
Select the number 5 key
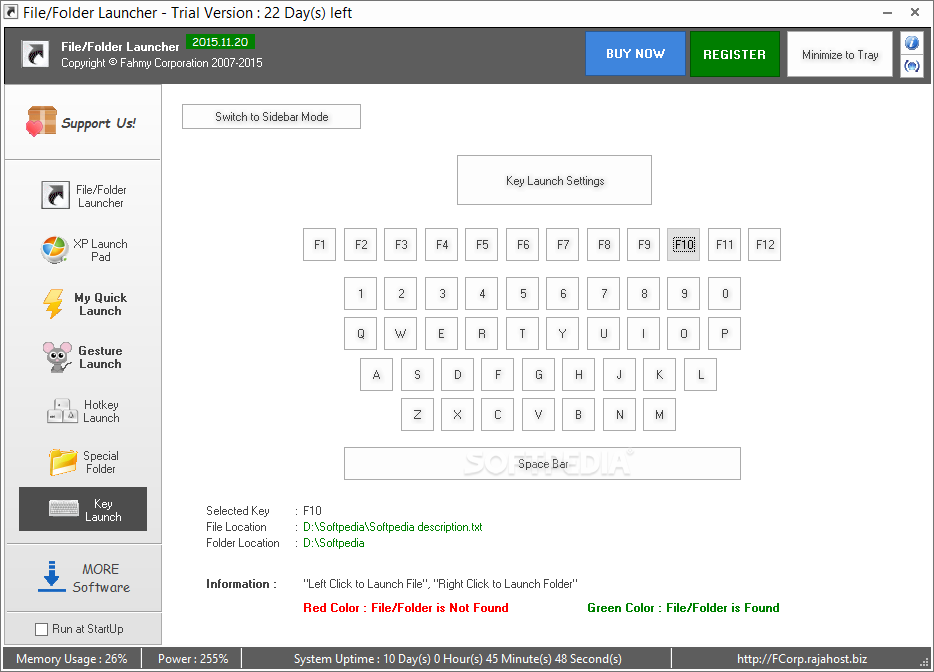click(x=522, y=294)
